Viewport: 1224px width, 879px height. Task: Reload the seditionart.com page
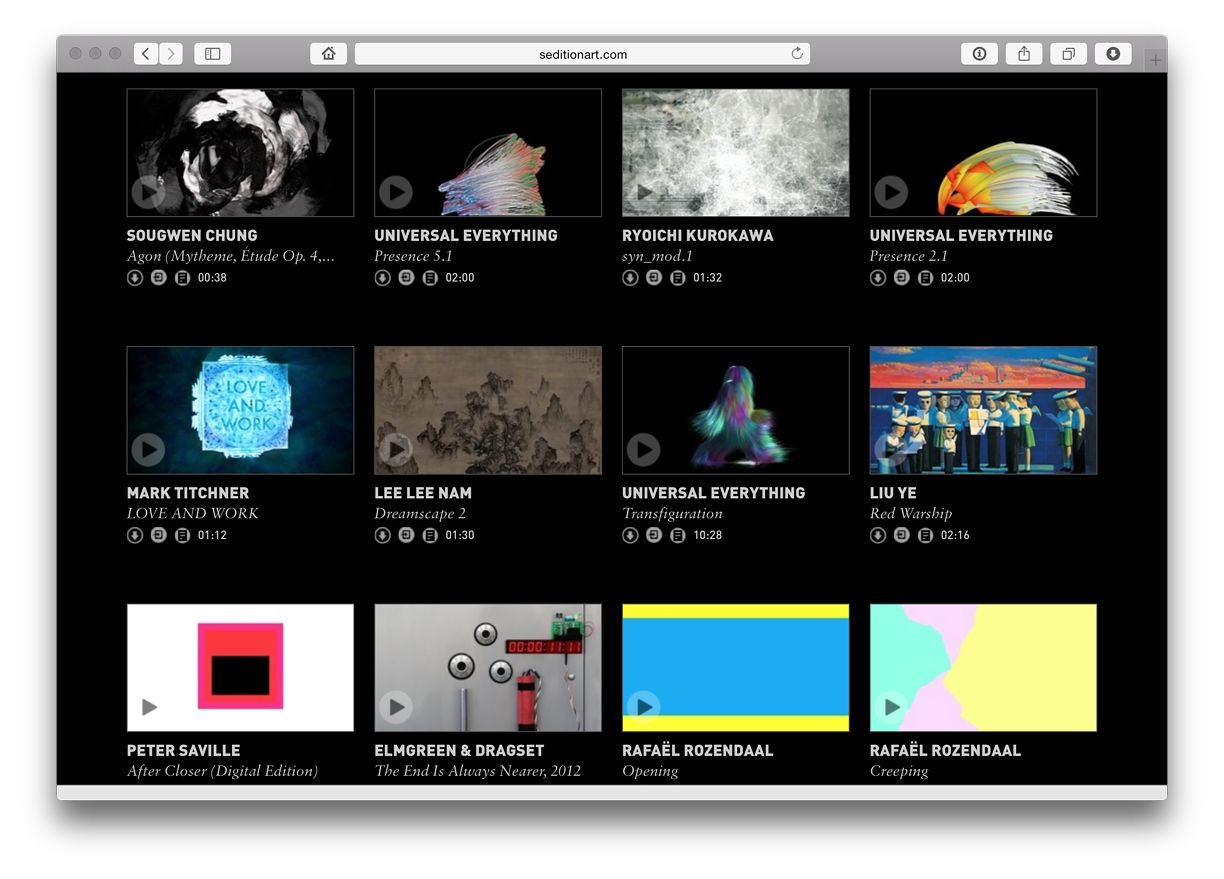click(797, 54)
